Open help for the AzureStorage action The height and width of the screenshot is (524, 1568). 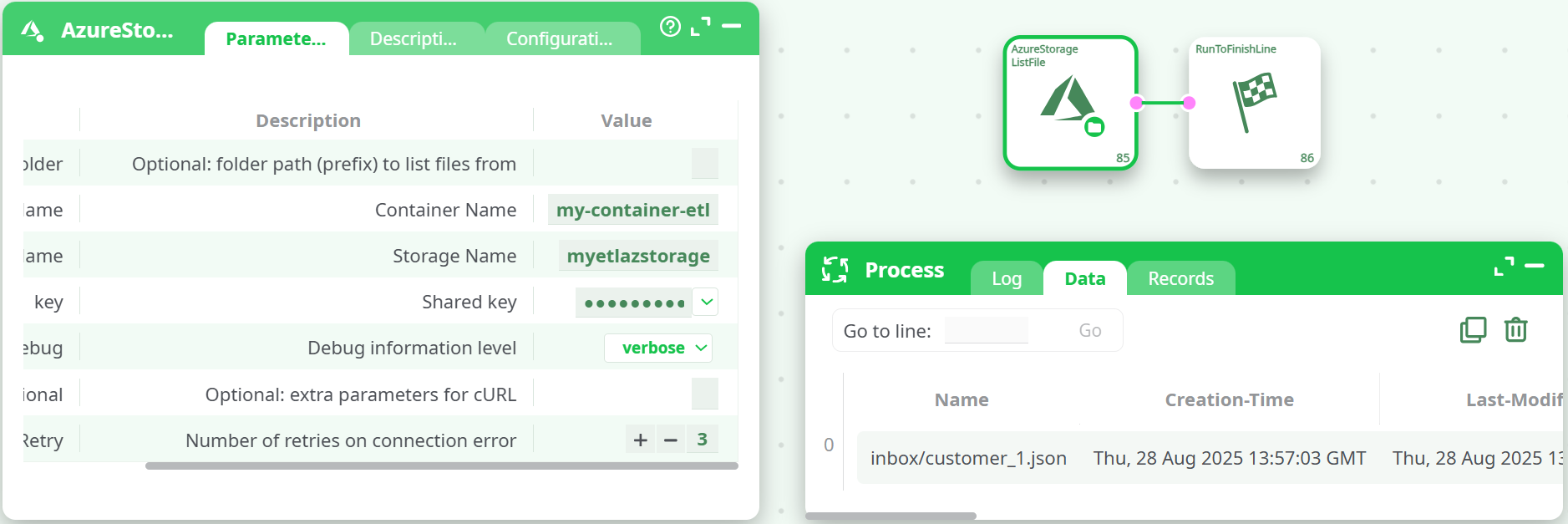pyautogui.click(x=670, y=27)
